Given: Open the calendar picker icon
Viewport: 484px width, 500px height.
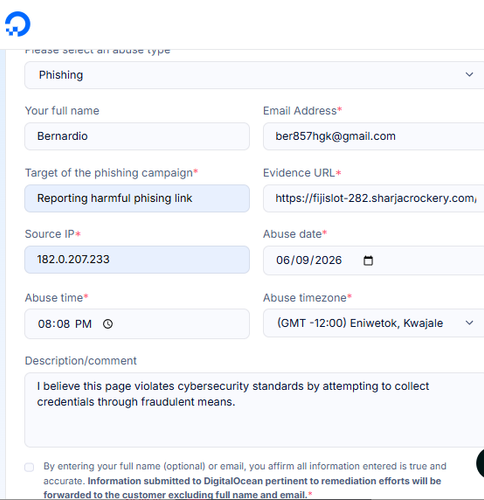Looking at the screenshot, I should [368, 260].
